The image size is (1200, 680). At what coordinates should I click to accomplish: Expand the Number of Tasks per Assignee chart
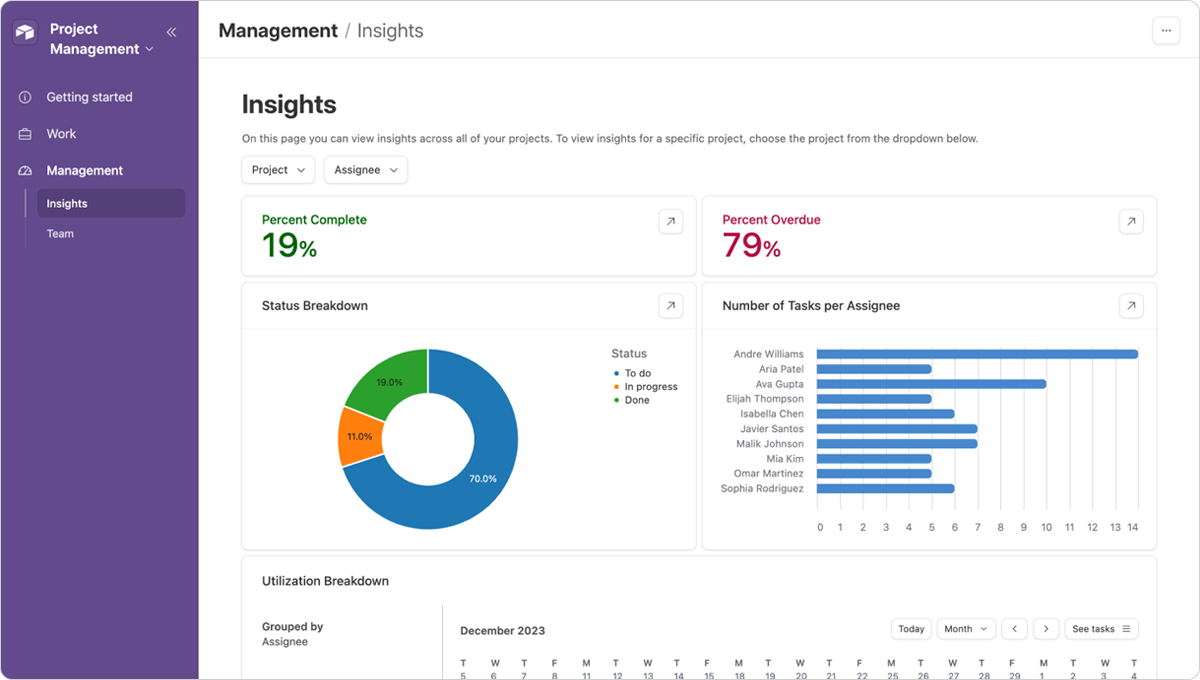tap(1130, 305)
